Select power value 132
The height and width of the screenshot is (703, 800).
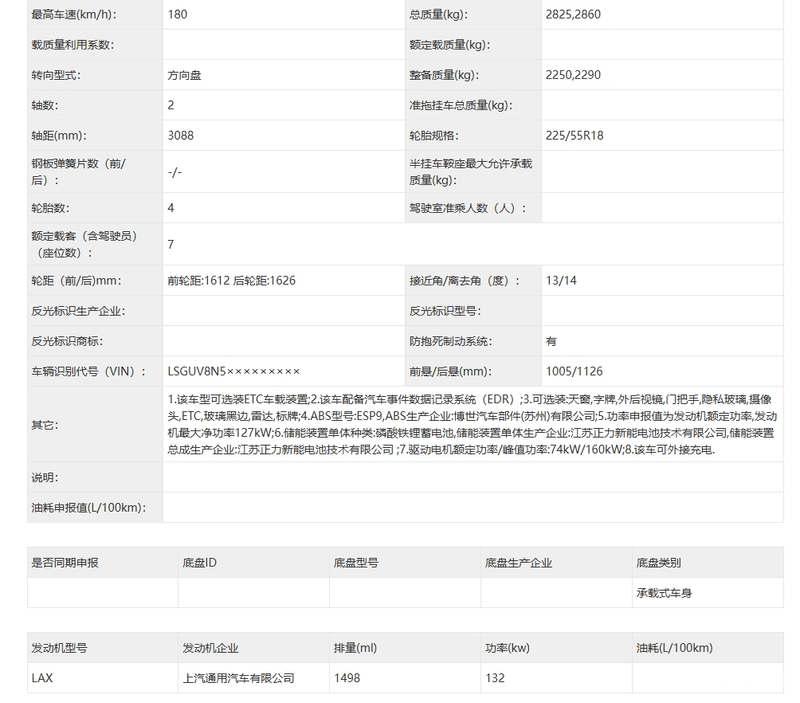click(x=495, y=678)
